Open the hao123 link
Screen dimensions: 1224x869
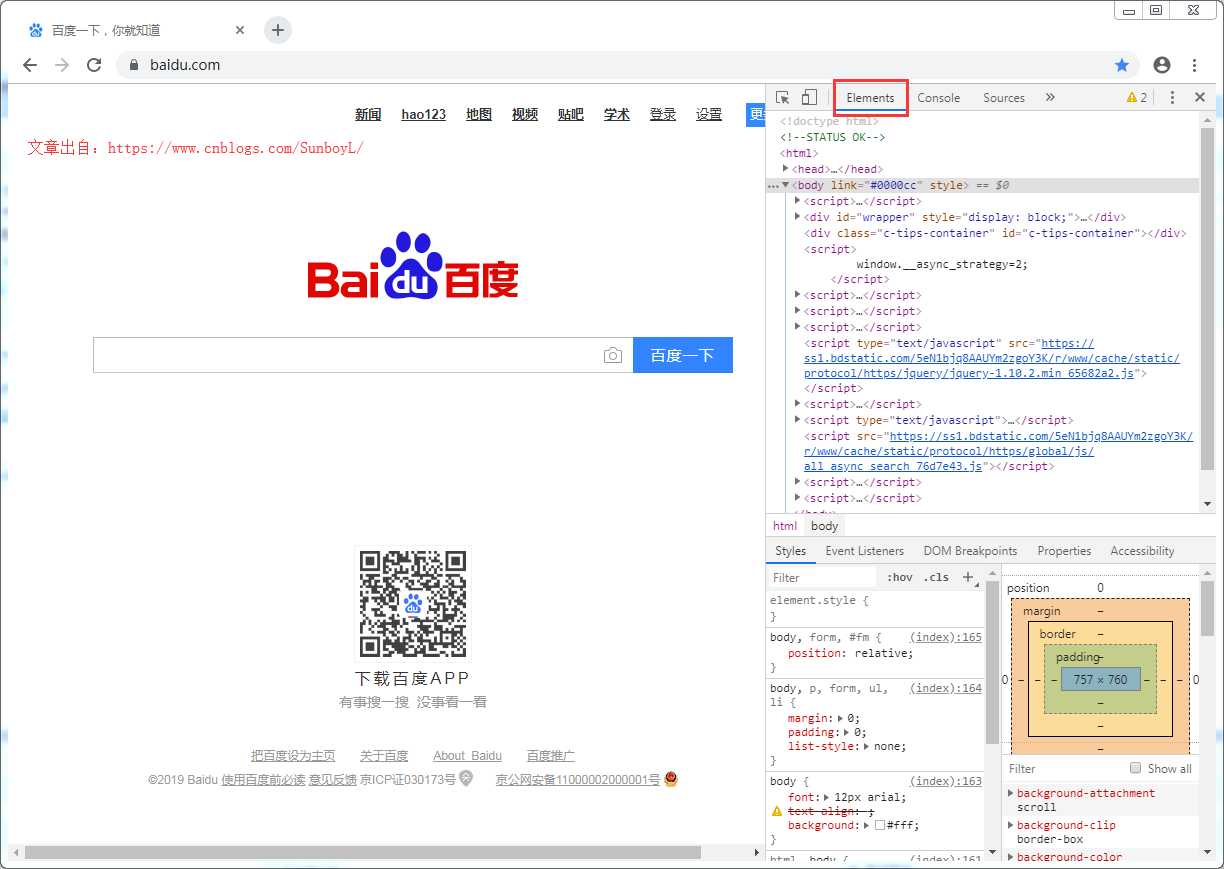point(424,115)
